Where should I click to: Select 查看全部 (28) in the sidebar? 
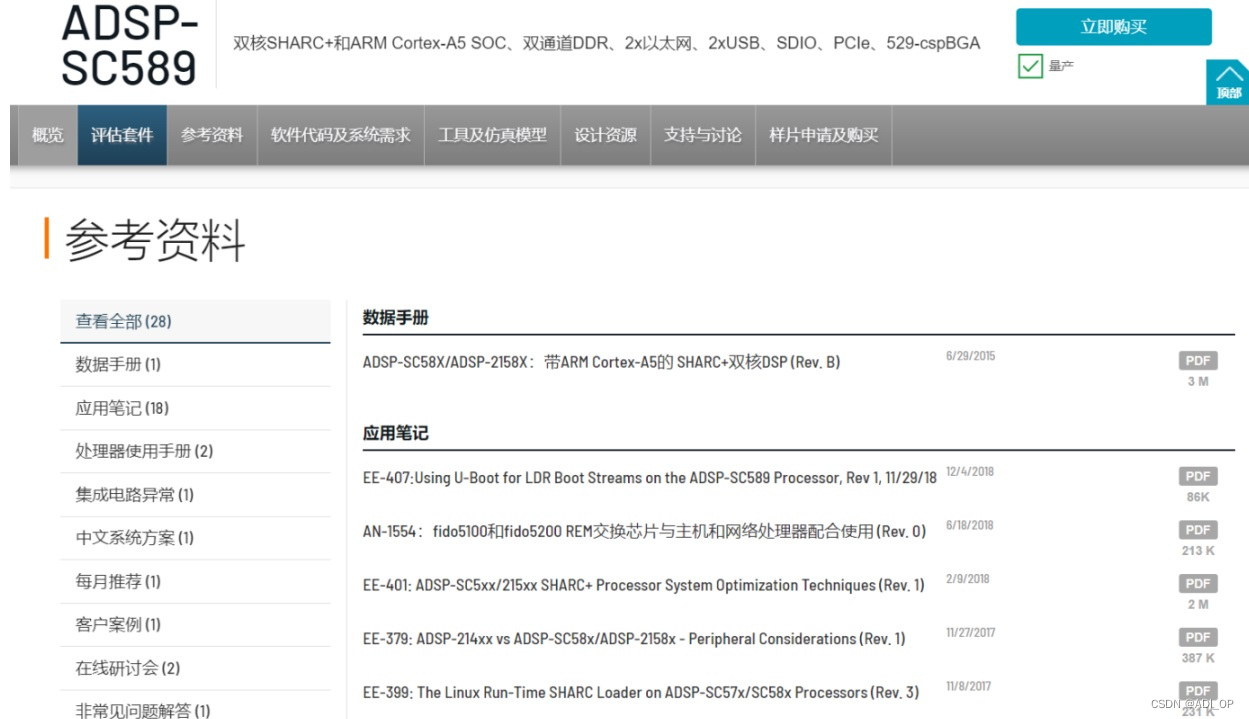click(x=195, y=321)
